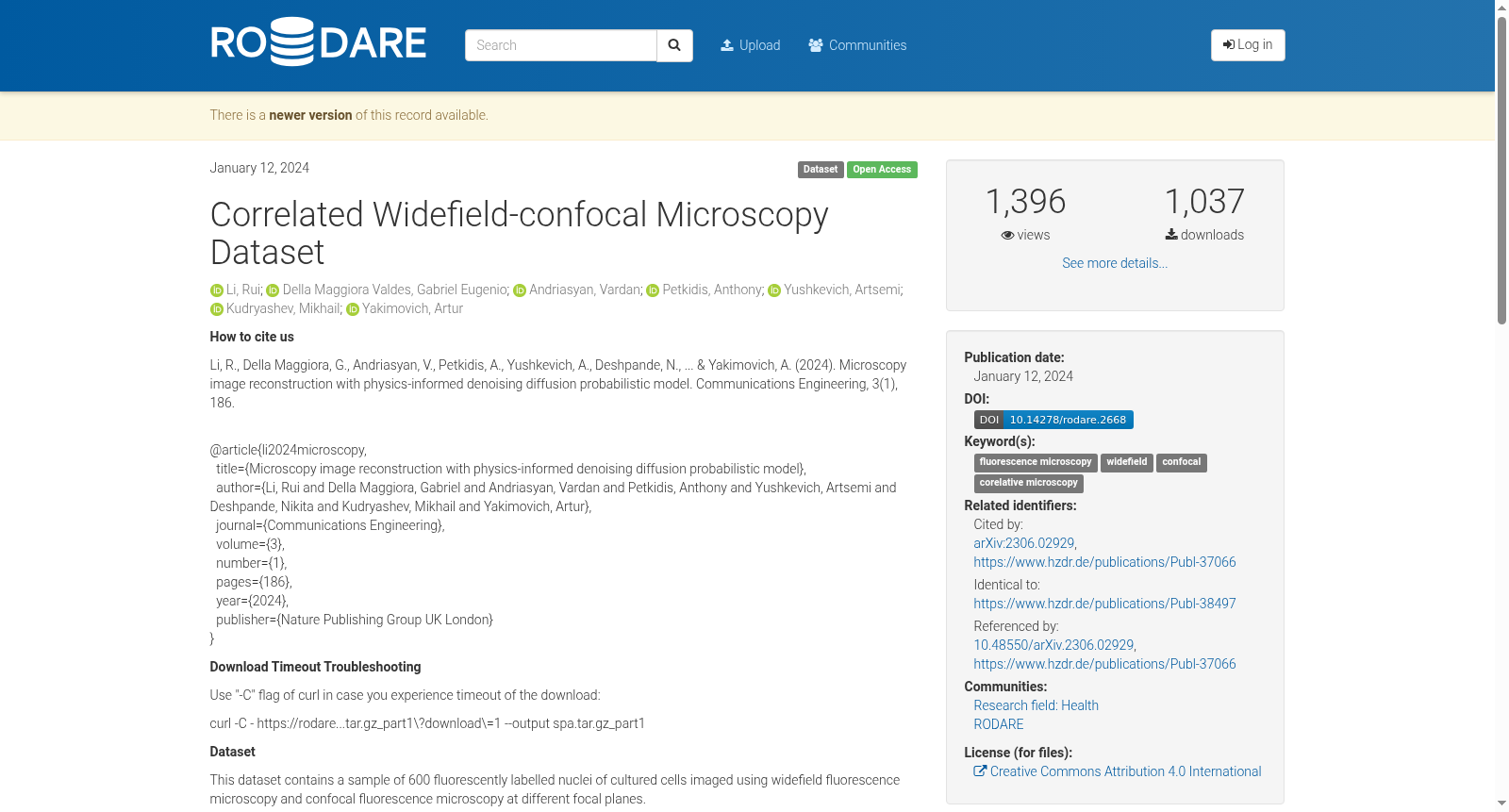Focus the Search input field
This screenshot has height=812, width=1509.
(x=561, y=45)
